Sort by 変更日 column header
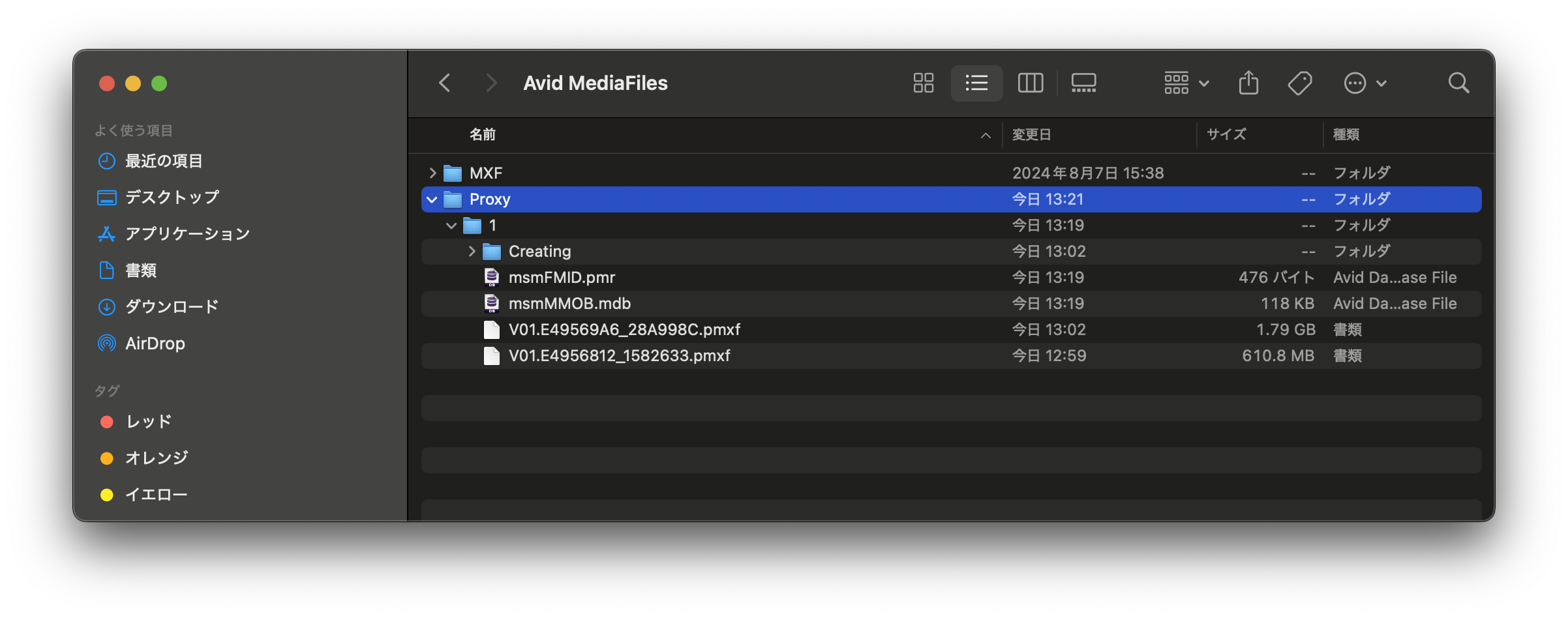 tap(1031, 135)
